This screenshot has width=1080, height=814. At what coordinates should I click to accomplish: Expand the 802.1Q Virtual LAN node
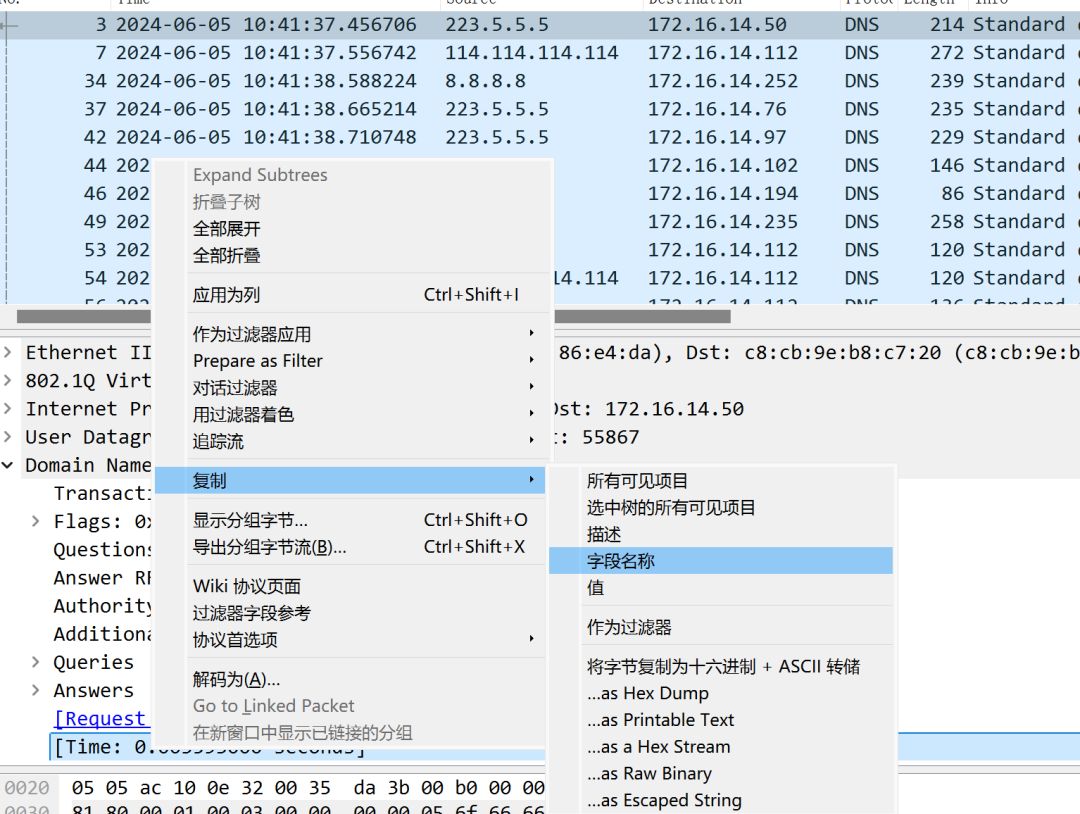point(9,381)
